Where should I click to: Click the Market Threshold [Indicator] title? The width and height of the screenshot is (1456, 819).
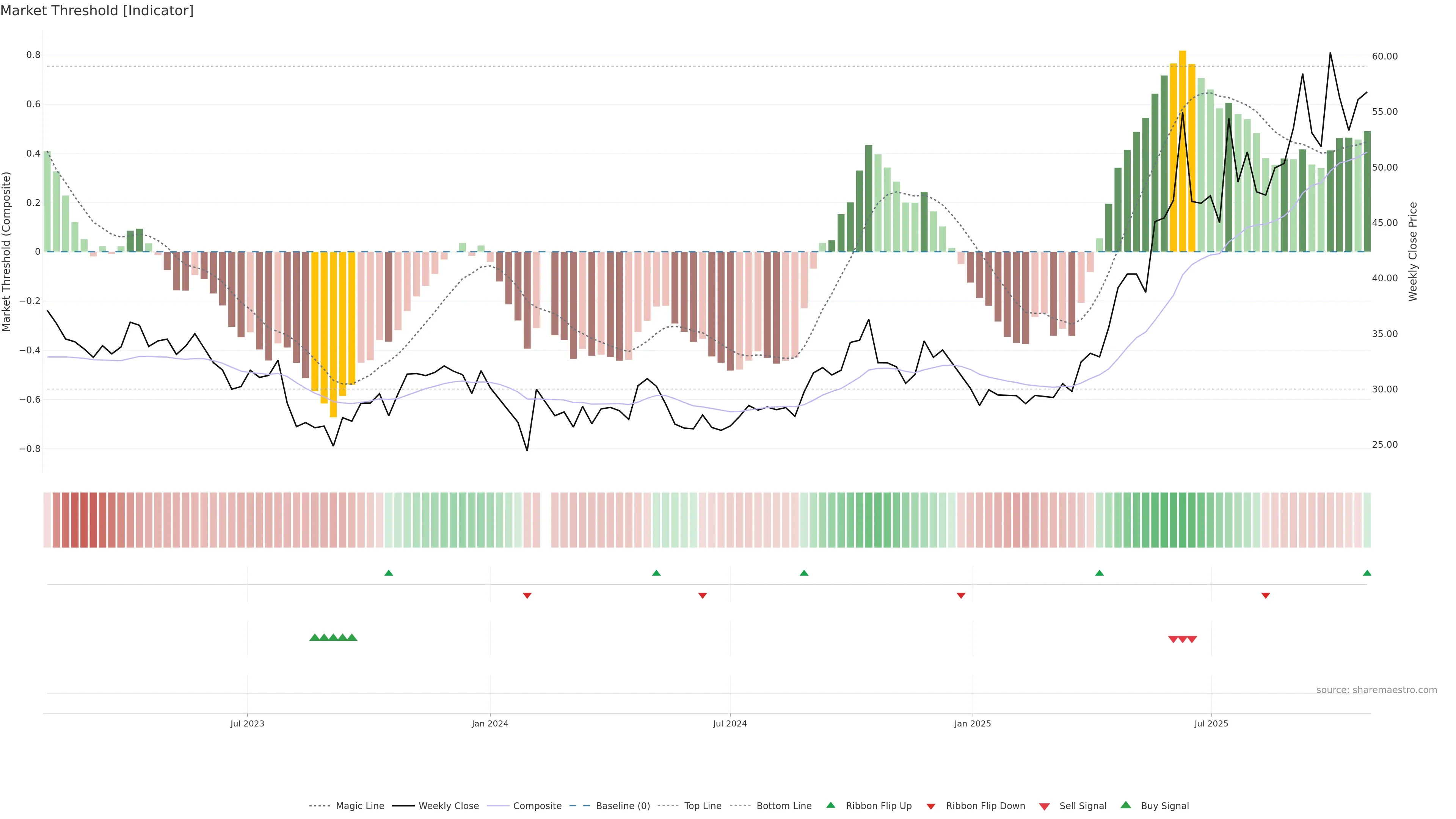97,11
